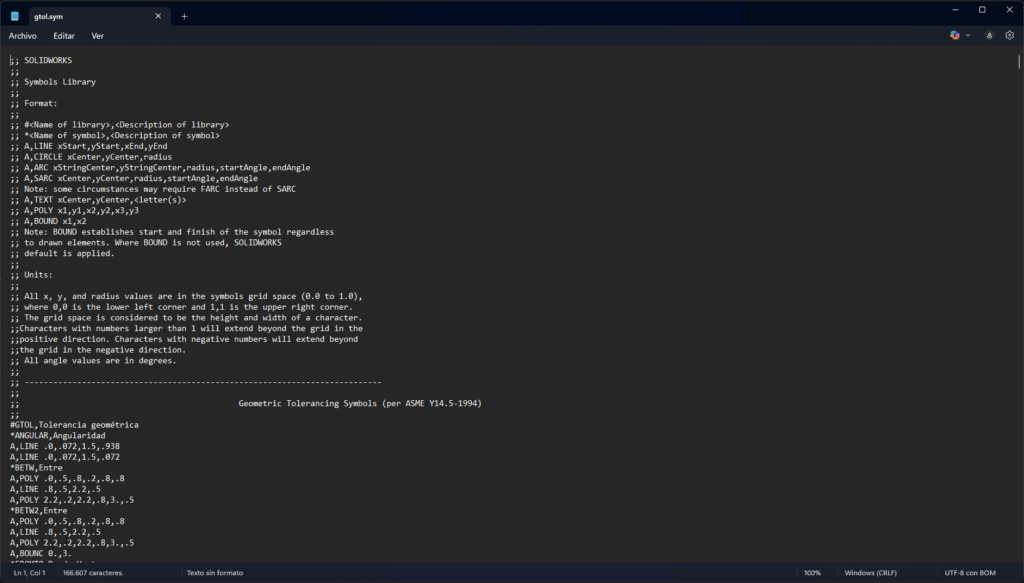Click the Notepad app icon
The width and height of the screenshot is (1024, 583).
(14, 16)
